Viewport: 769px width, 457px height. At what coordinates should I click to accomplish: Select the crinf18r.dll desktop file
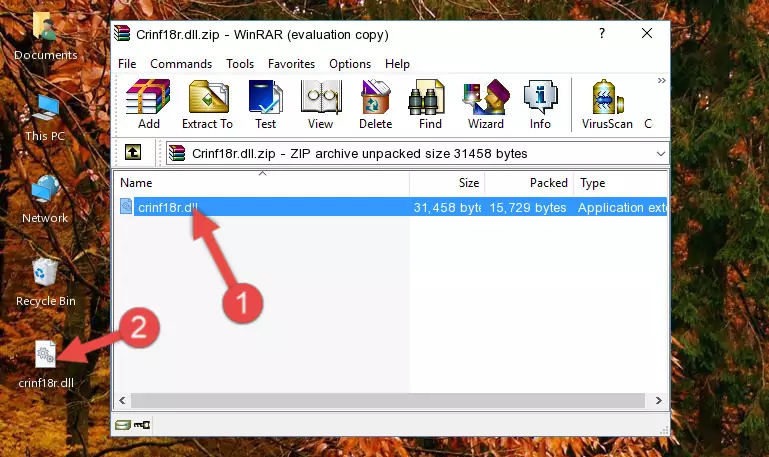(x=46, y=365)
